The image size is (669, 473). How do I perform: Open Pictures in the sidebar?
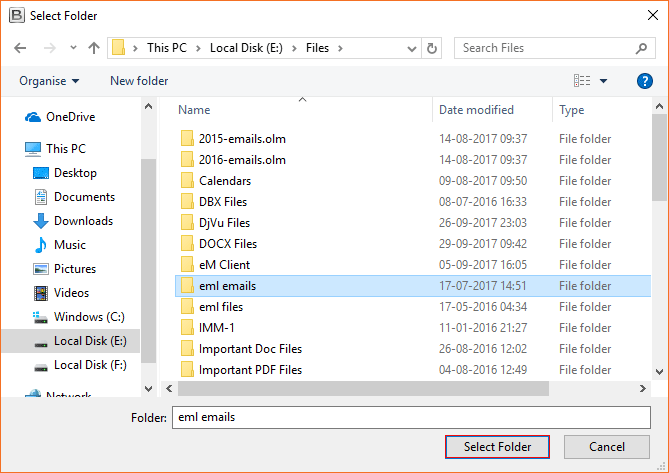pos(65,269)
